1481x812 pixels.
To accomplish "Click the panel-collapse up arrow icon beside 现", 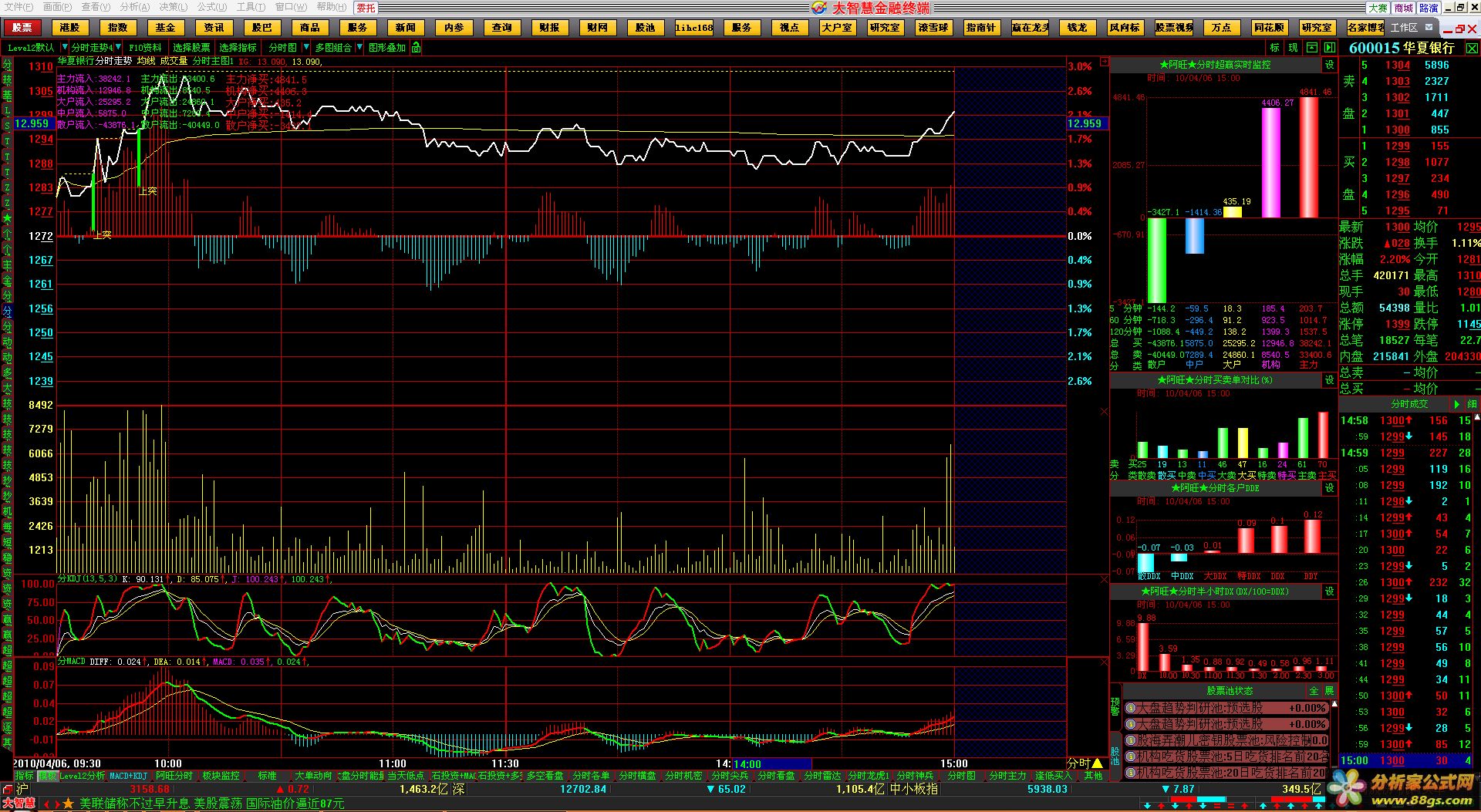I will point(1311,48).
